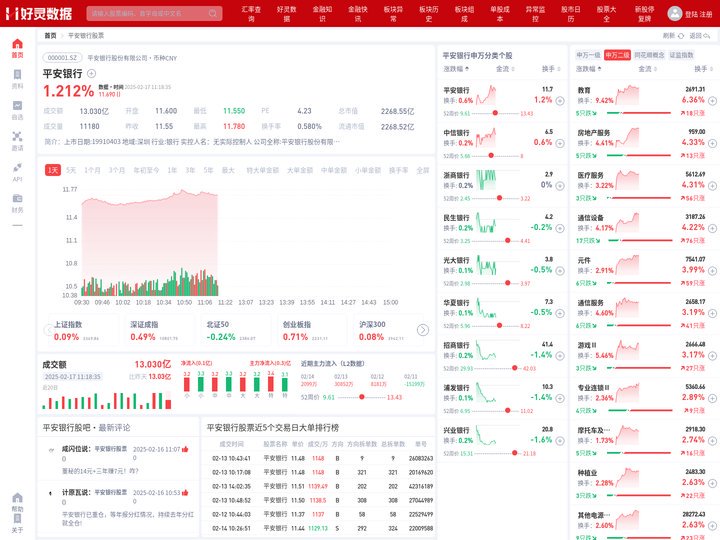This screenshot has height=540, width=720.
Task: Select the 证监指数 tab
Action: pyautogui.click(x=681, y=55)
